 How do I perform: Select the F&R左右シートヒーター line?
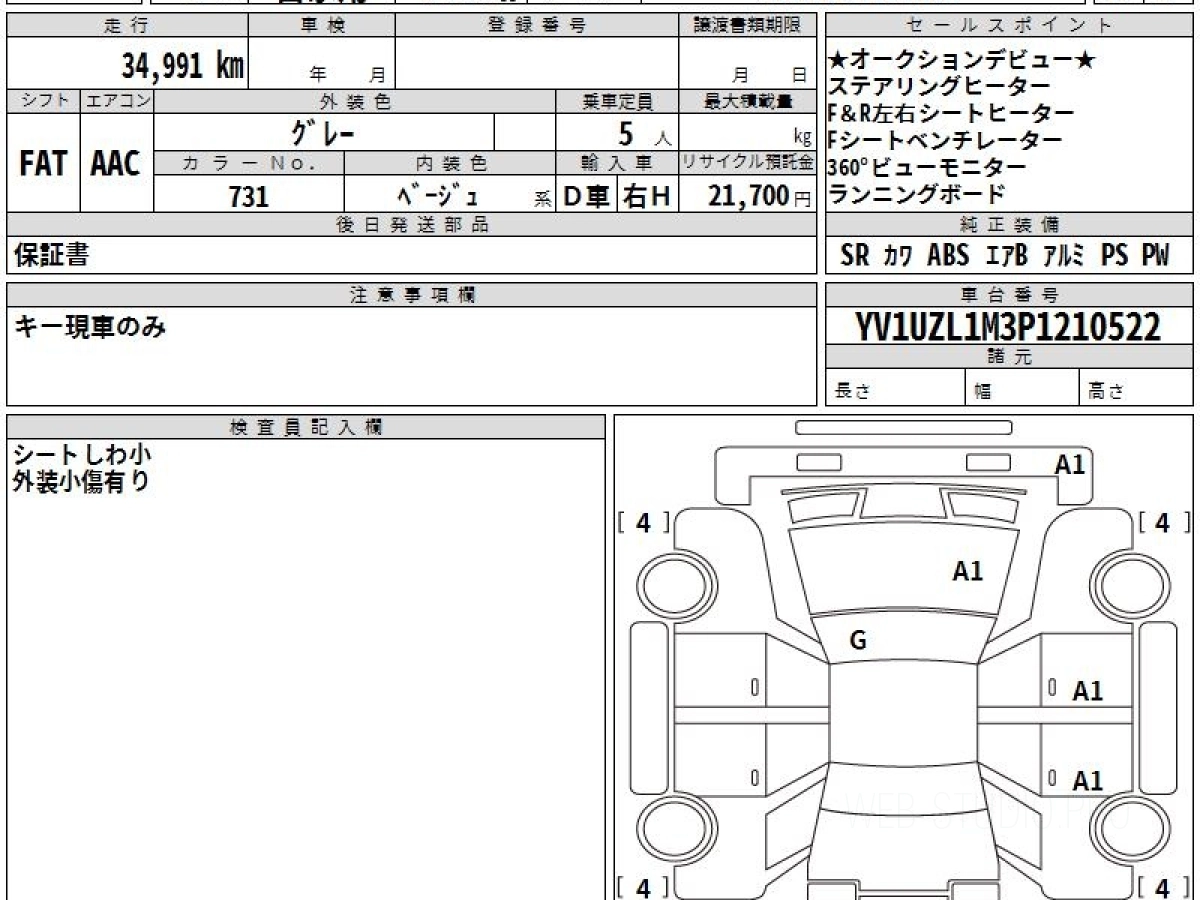click(951, 114)
